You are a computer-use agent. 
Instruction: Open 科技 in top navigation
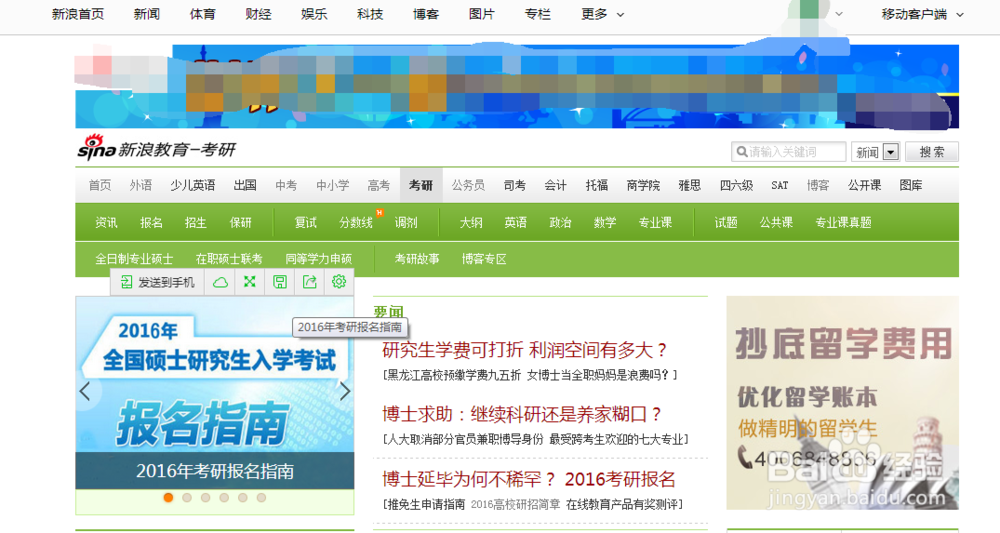370,14
